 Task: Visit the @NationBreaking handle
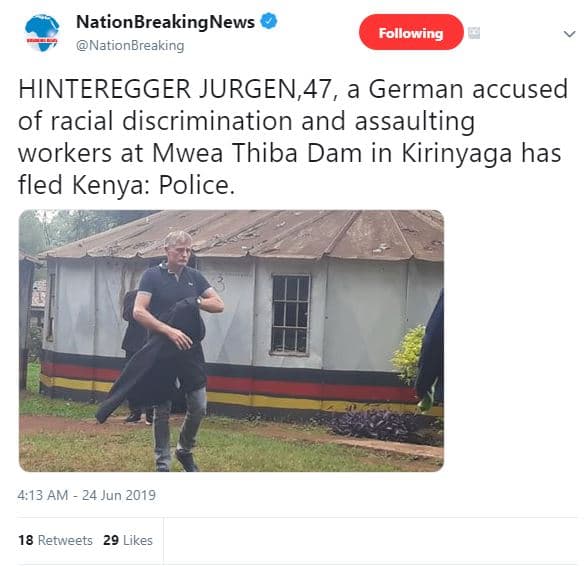tap(130, 46)
